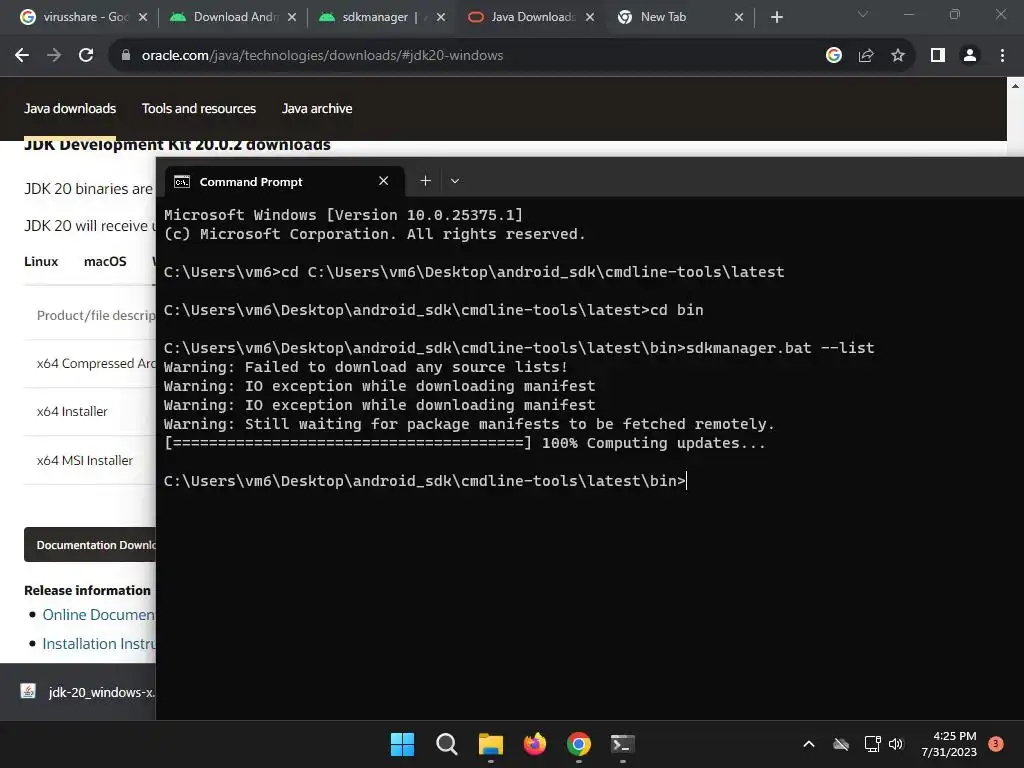Click the Command Prompt tab icon
Image resolution: width=1024 pixels, height=768 pixels.
[182, 182]
